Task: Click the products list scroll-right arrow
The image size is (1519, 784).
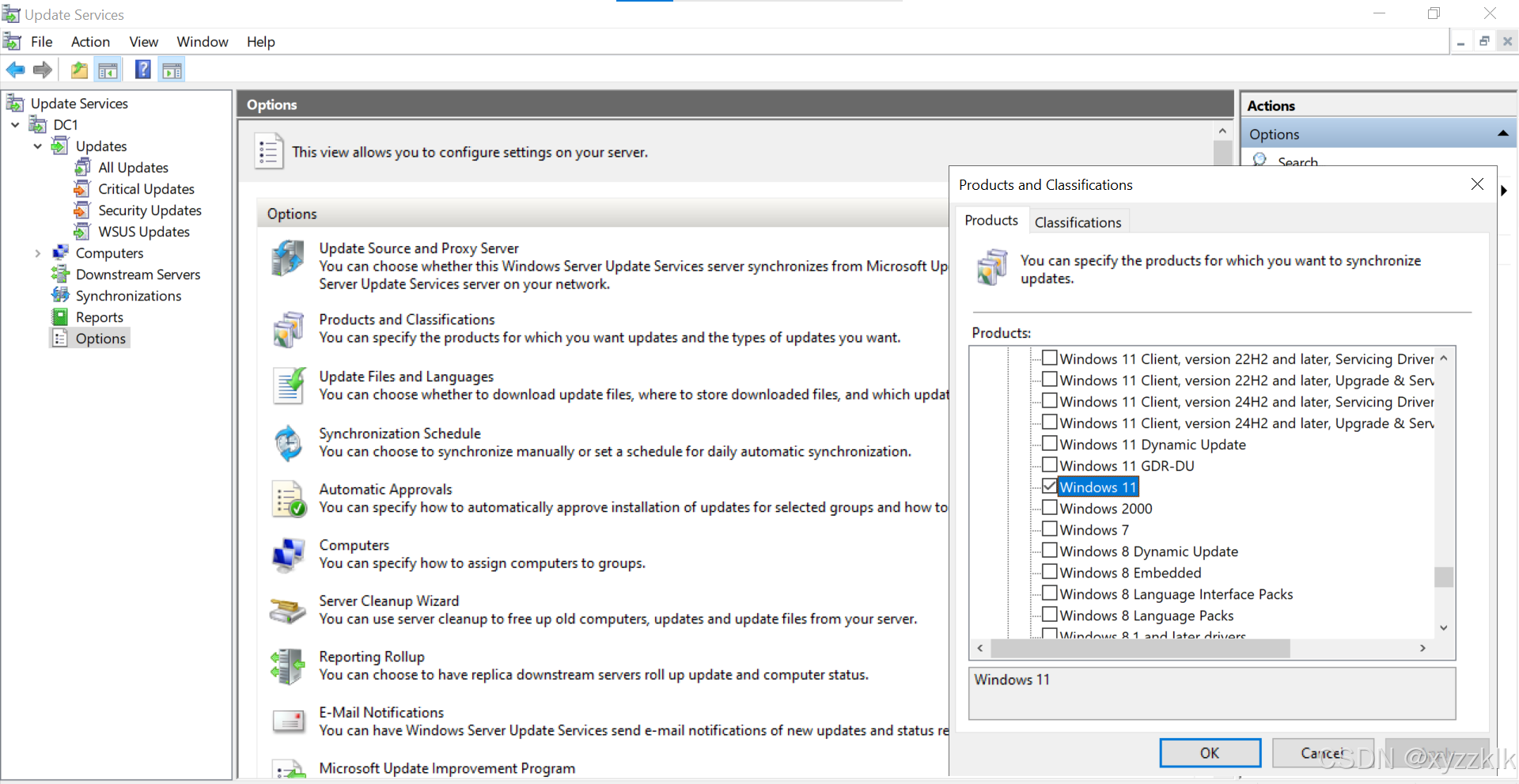Action: tap(1422, 648)
